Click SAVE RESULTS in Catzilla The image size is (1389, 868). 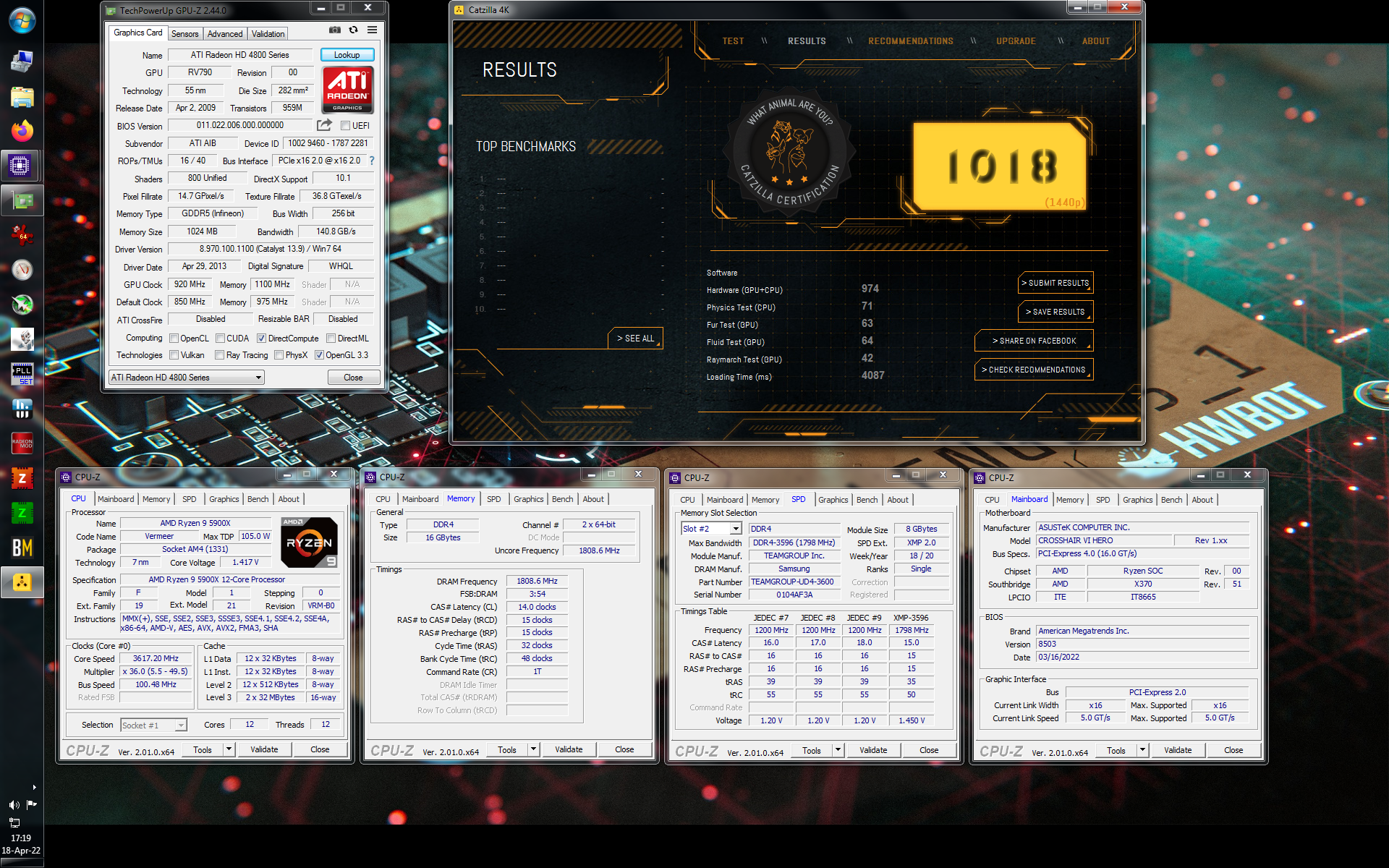click(1055, 312)
